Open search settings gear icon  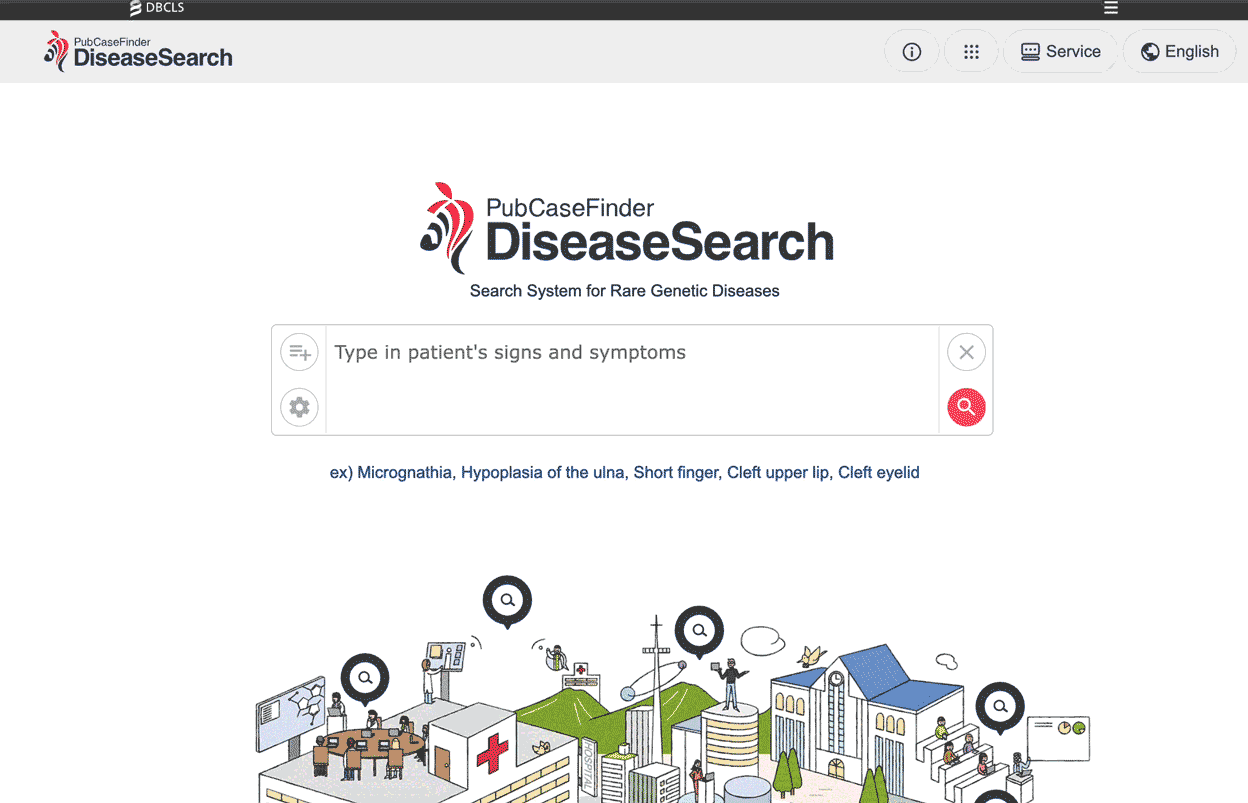point(299,407)
